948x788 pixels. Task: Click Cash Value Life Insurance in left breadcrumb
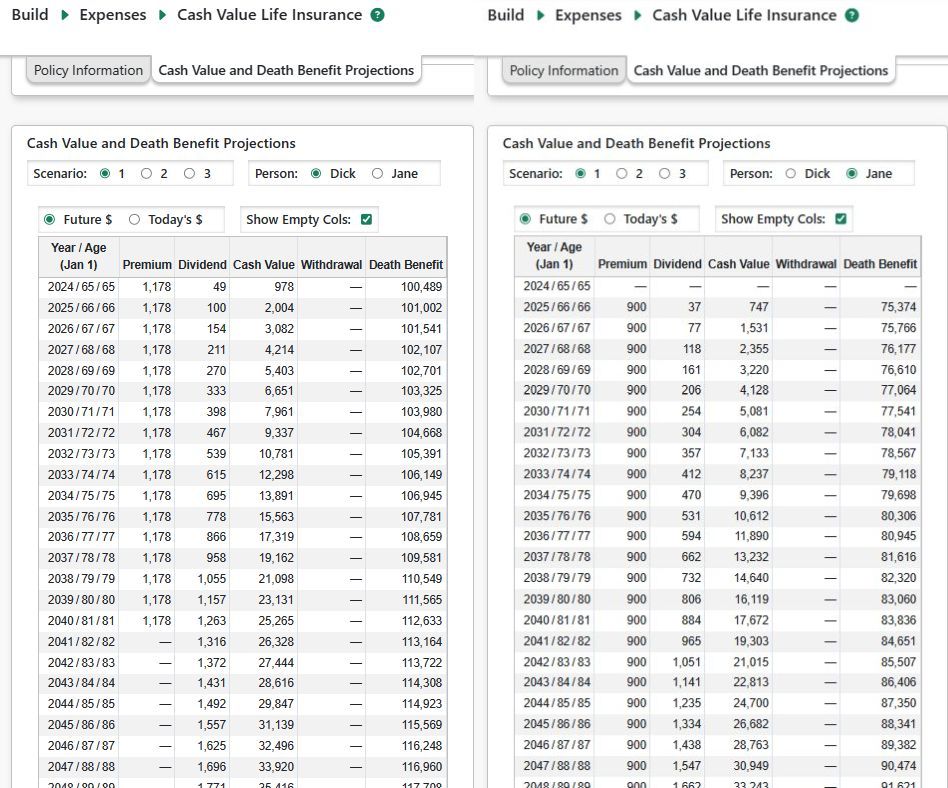(270, 15)
